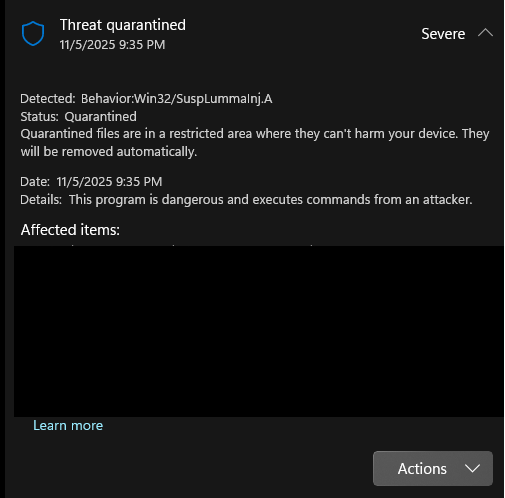The width and height of the screenshot is (505, 498).
Task: Click the timestamp below Threat quarantined title
Action: [x=112, y=45]
